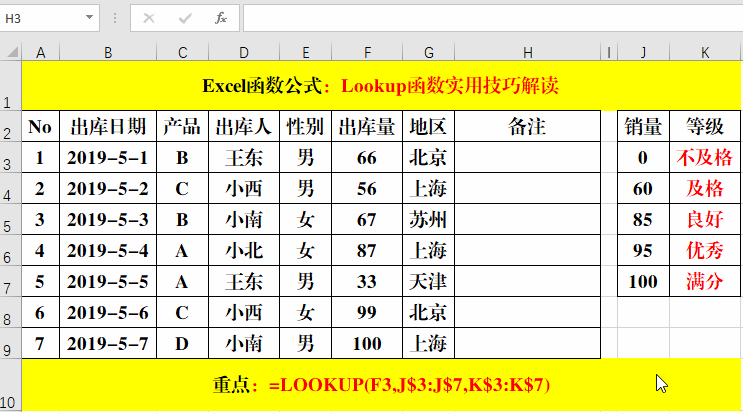This screenshot has width=743, height=412.
Task: Select column A header
Action: pos(41,52)
